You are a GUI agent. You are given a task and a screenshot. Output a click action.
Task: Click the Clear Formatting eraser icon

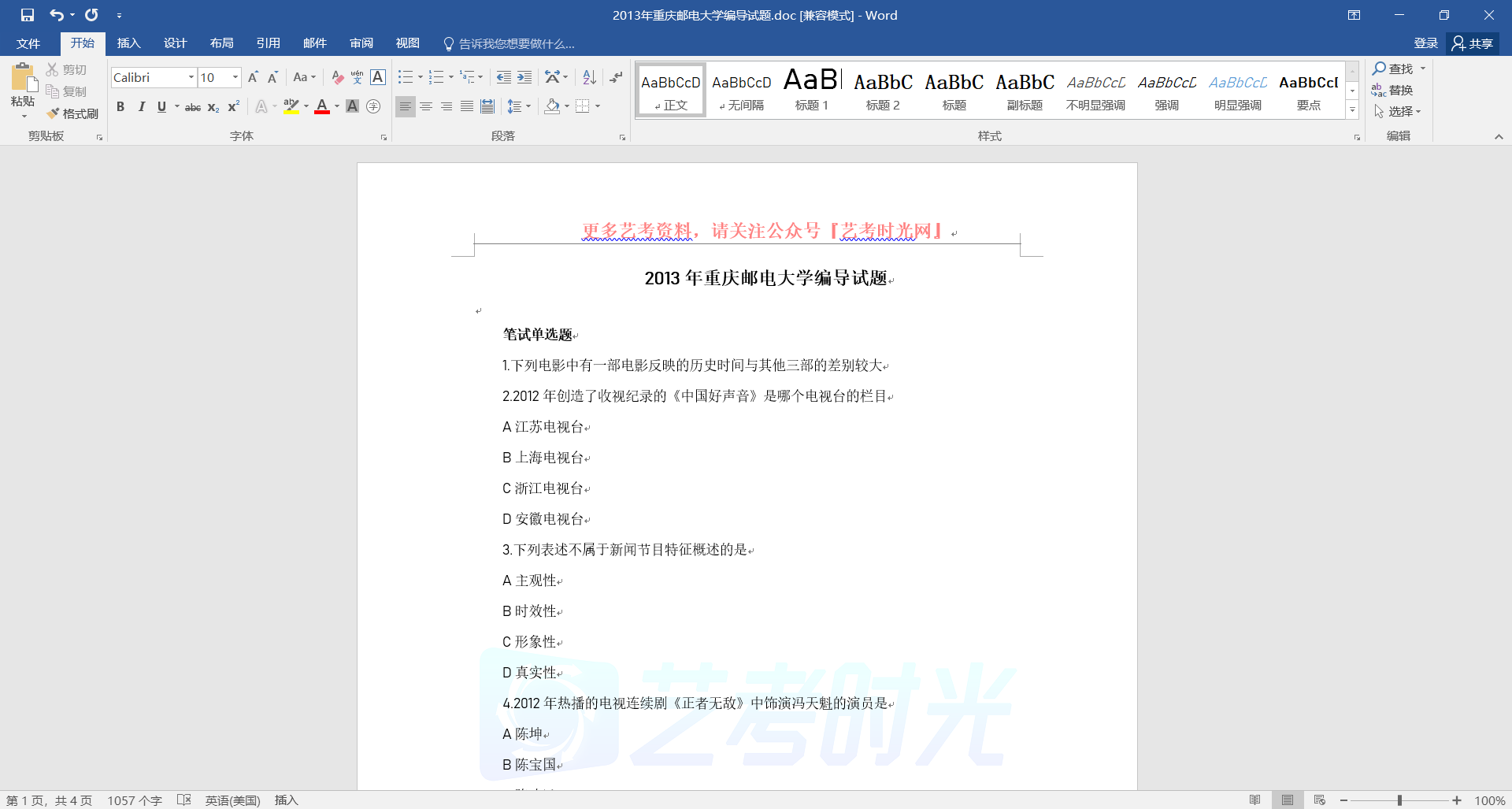[337, 77]
